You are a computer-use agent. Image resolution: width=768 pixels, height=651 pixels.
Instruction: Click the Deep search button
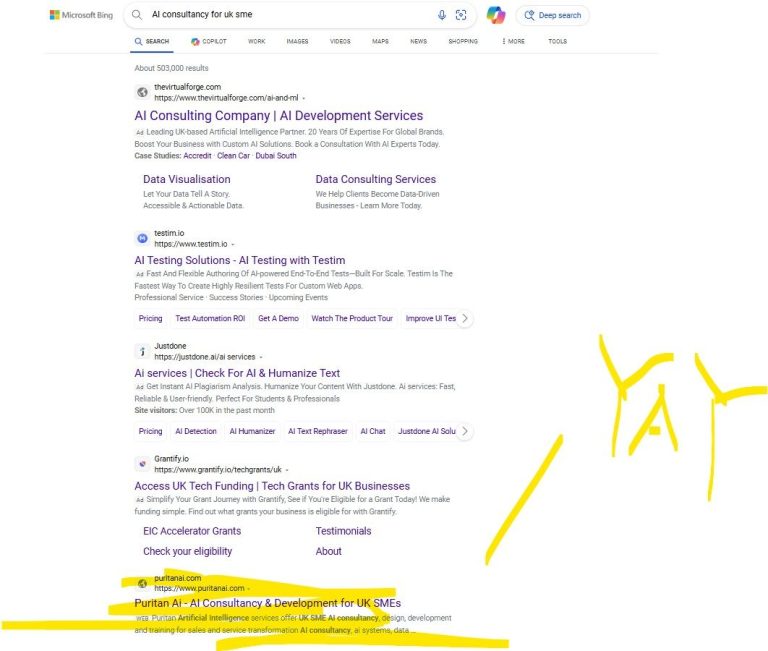[x=552, y=15]
